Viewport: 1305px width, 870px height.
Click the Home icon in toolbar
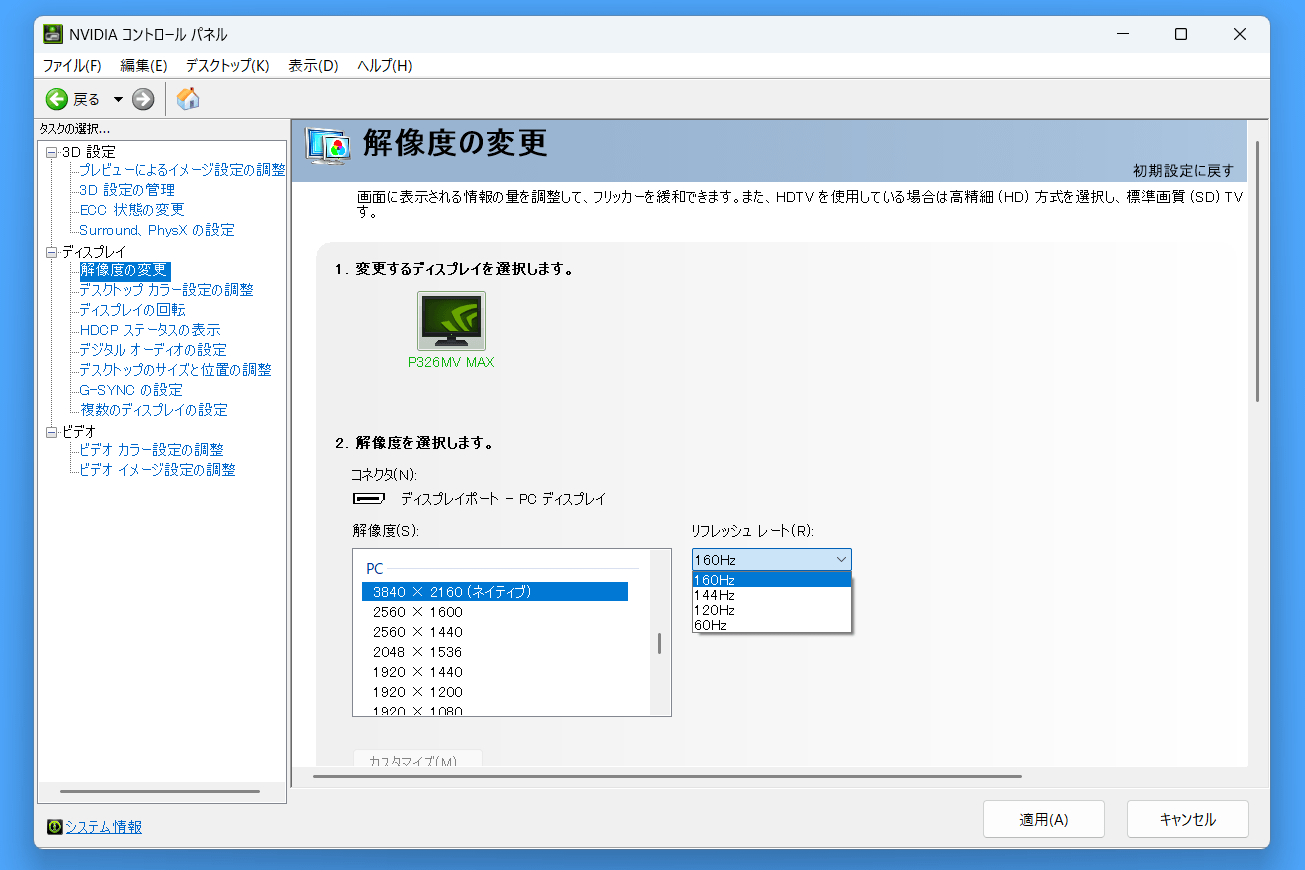pos(188,99)
